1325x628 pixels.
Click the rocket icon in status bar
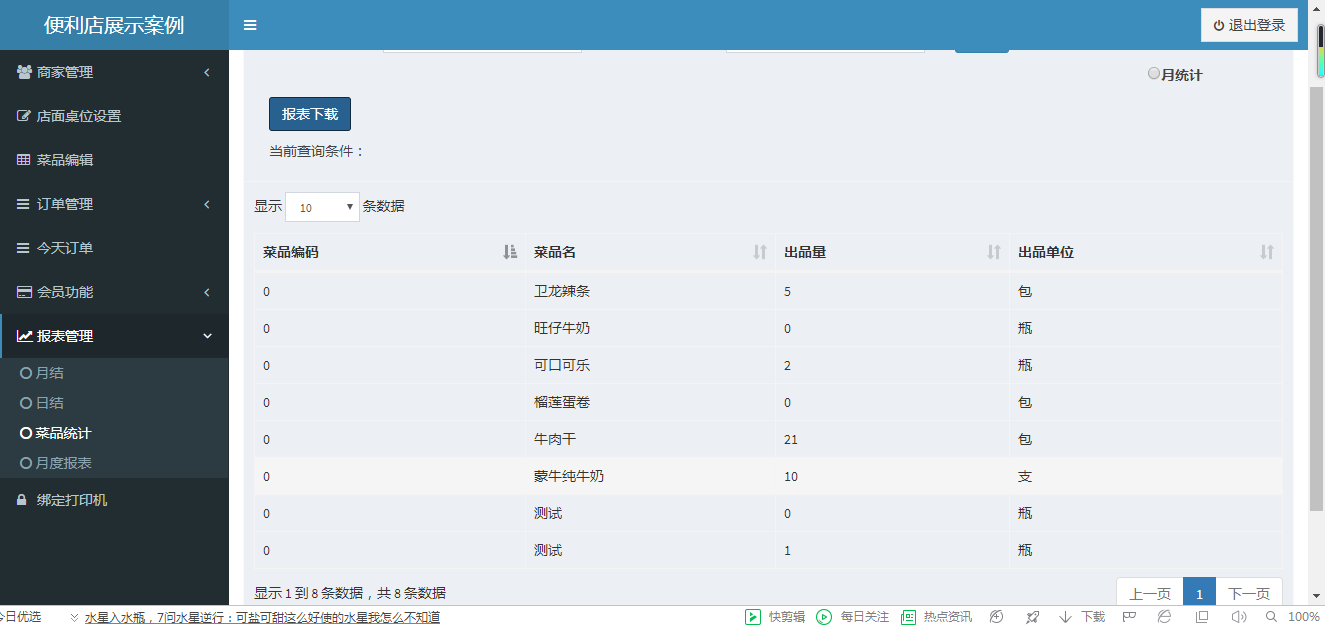coord(1032,617)
